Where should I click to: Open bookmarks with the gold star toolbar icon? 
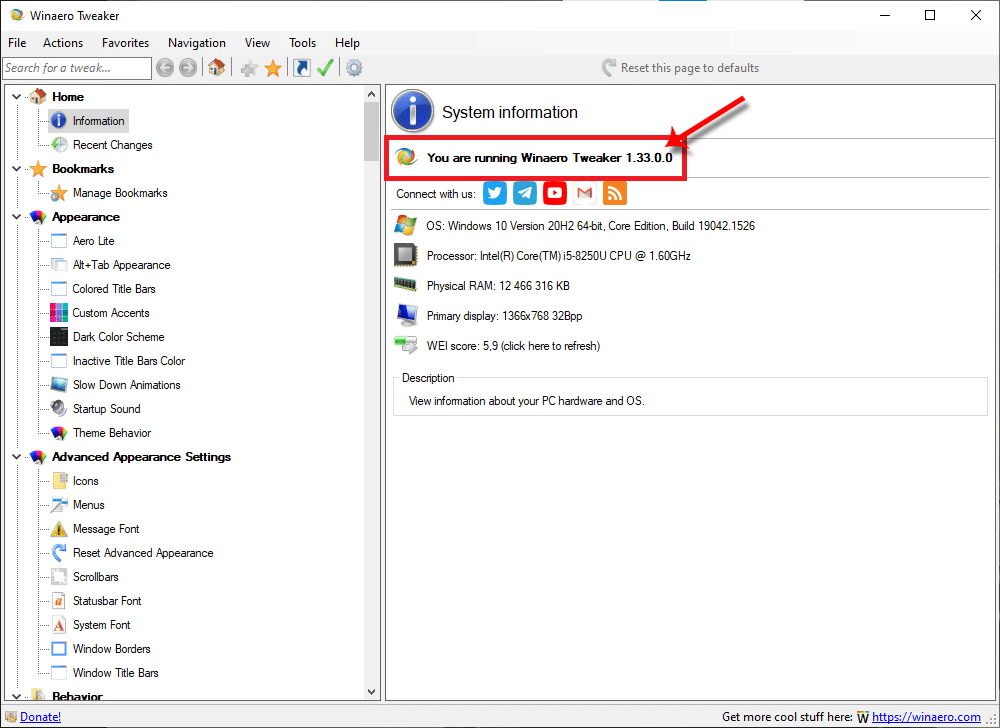[x=273, y=68]
